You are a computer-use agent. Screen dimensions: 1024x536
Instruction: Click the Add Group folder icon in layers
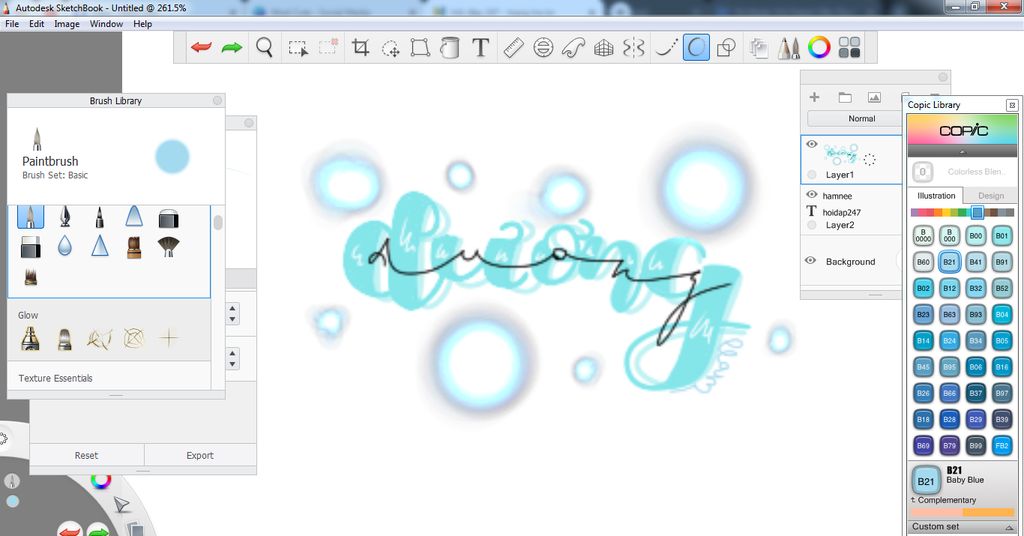pos(844,97)
